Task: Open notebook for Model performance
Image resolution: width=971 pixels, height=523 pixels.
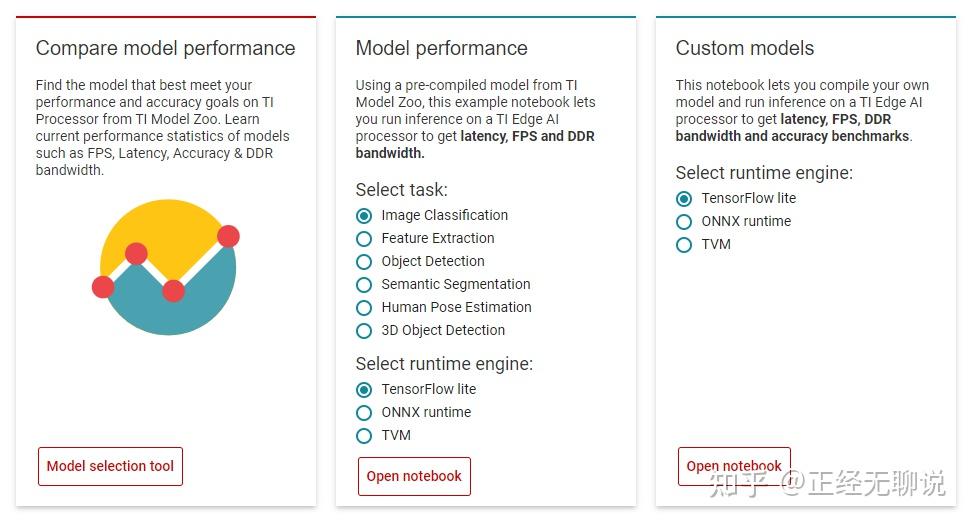Action: click(x=414, y=476)
